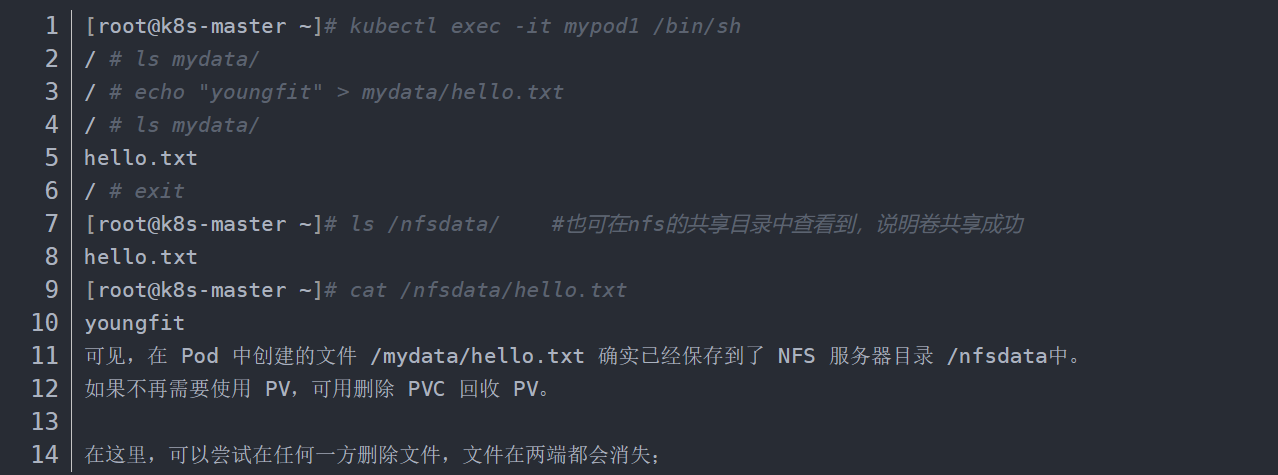The height and width of the screenshot is (475, 1278).
Task: Click the word "NFS" on line 11
Action: click(797, 356)
